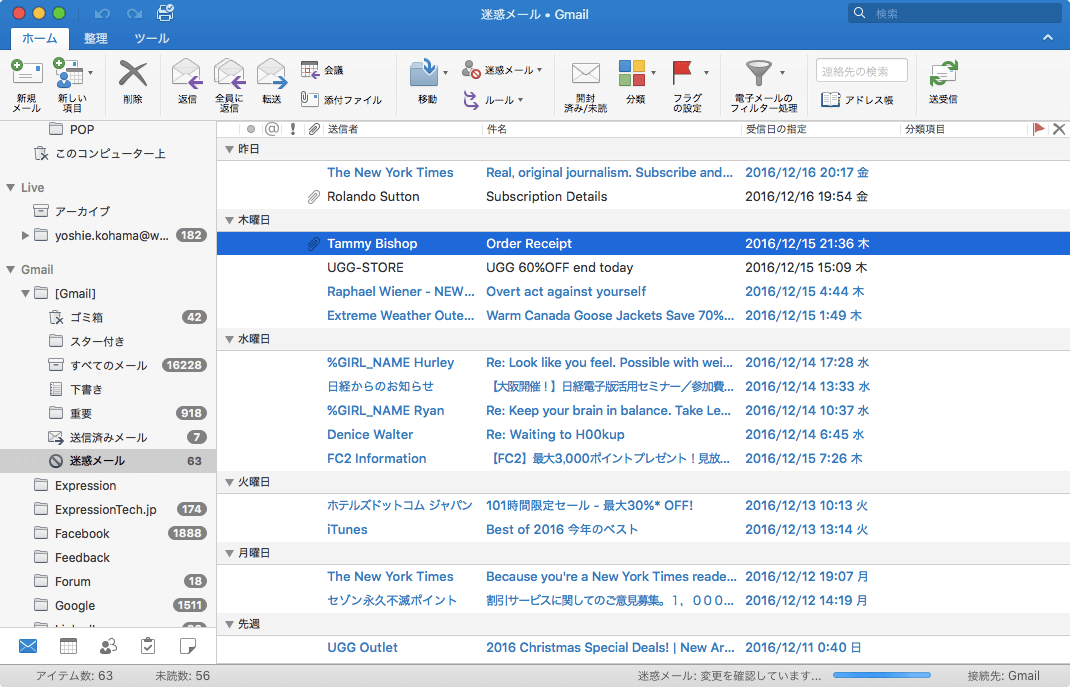This screenshot has height=687, width=1070.
Task: Open the アドレス帳 (Address Book)
Action: (857, 100)
